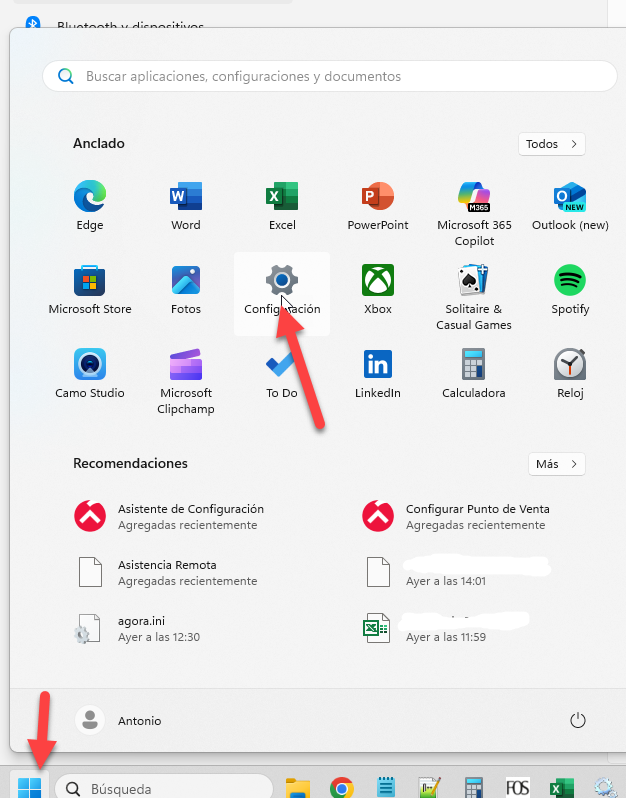
Task: Start PowerPoint from the Start menu
Action: pos(378,206)
